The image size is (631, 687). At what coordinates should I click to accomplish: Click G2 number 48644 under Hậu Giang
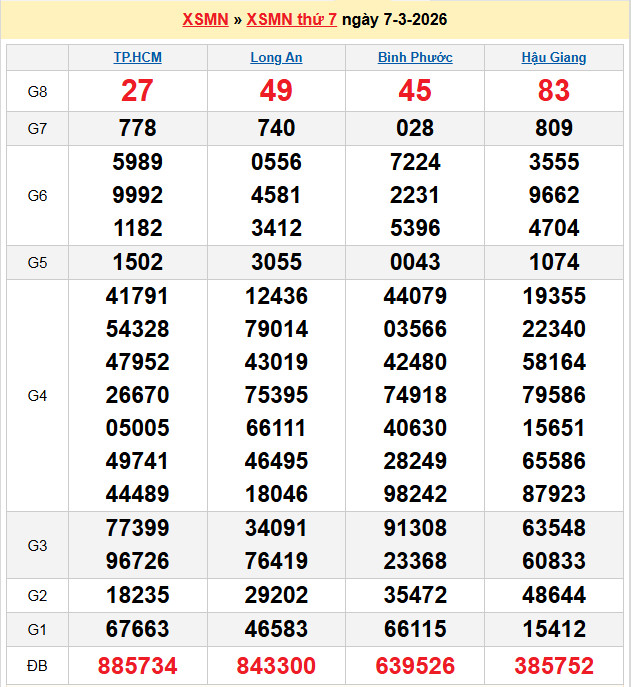tap(554, 596)
